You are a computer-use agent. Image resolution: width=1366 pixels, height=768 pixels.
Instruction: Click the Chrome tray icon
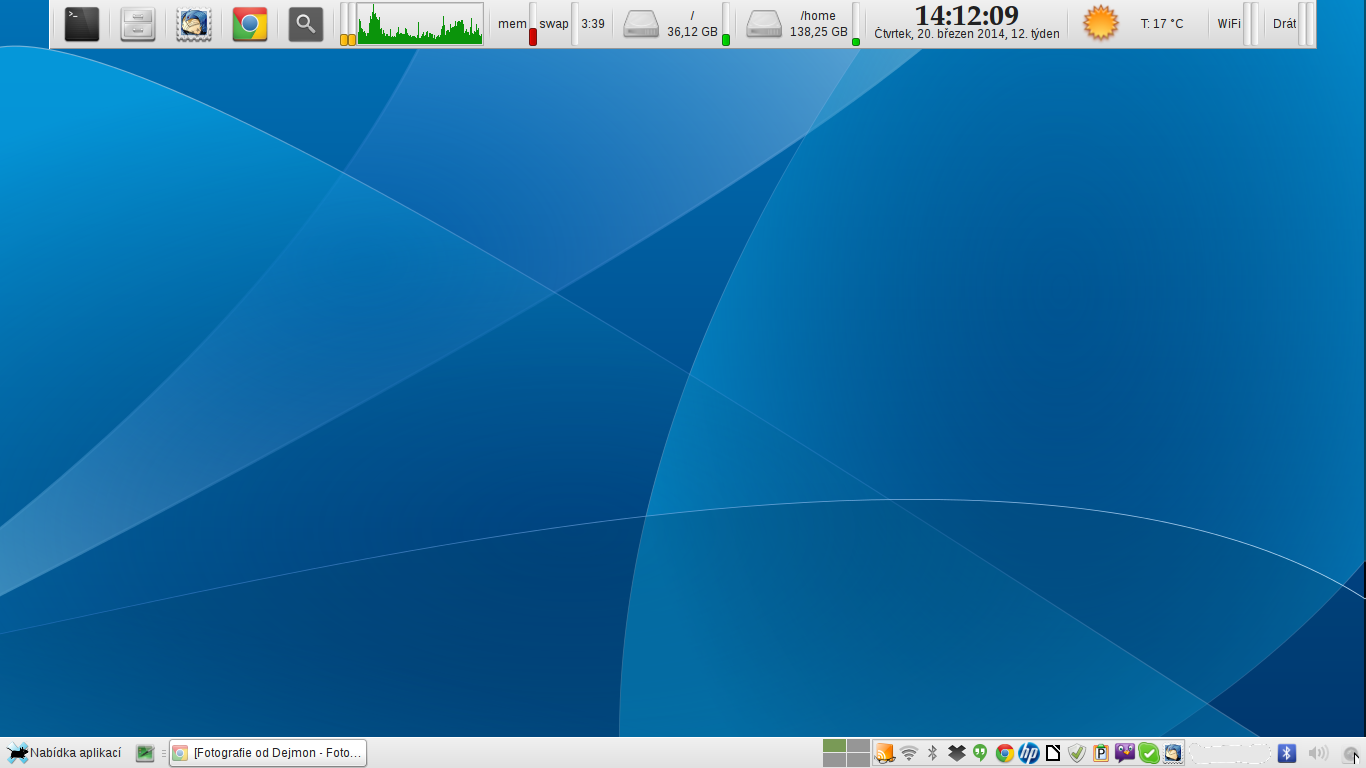click(x=1005, y=753)
